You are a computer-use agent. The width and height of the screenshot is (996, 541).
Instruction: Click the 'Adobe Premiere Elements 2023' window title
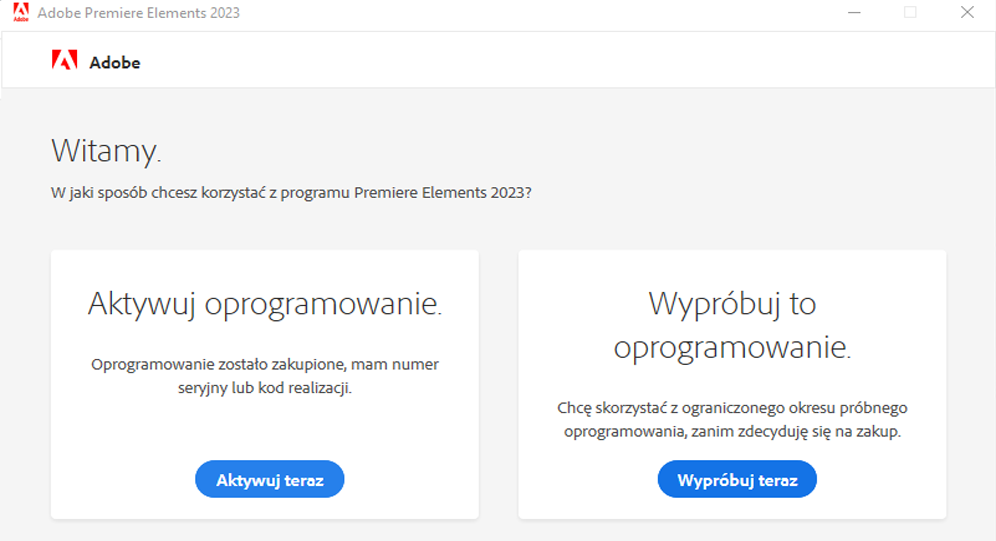click(138, 13)
